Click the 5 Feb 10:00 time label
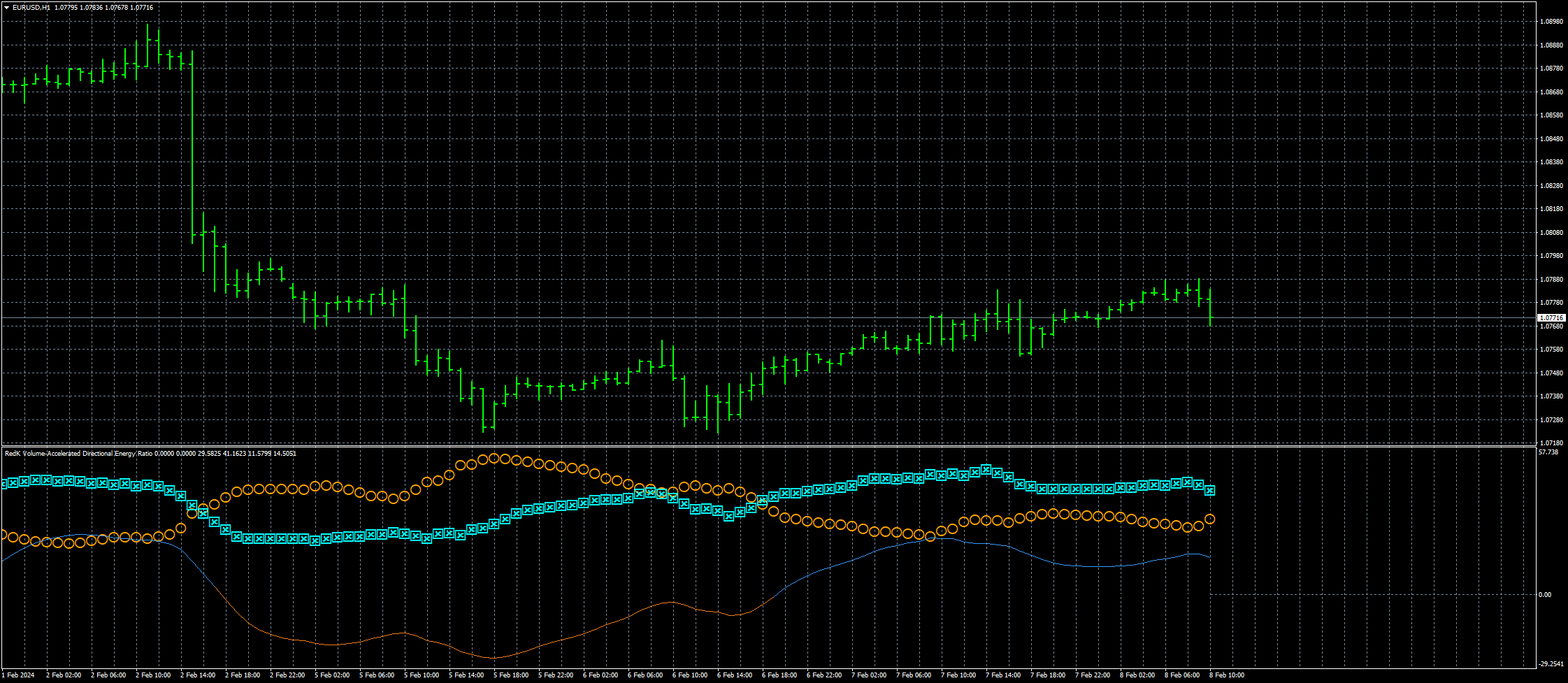Image resolution: width=1568 pixels, height=683 pixels. coord(422,675)
